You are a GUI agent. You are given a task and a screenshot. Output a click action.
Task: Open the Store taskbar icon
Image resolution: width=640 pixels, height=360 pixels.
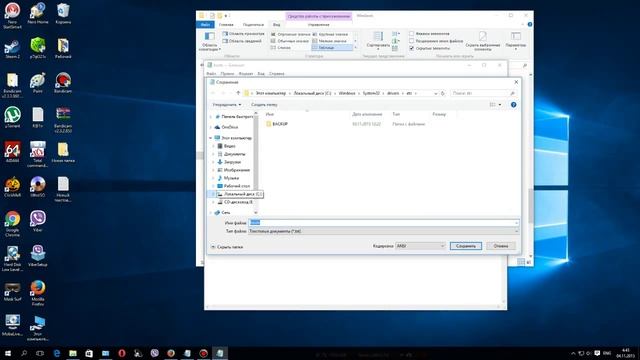click(x=89, y=353)
